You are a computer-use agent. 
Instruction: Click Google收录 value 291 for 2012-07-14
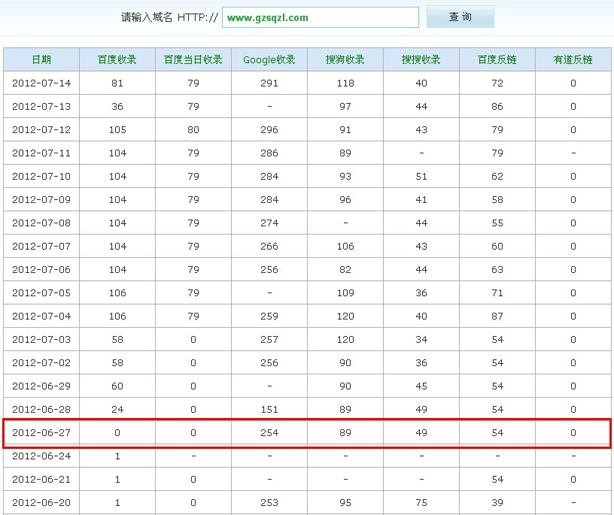tap(269, 83)
